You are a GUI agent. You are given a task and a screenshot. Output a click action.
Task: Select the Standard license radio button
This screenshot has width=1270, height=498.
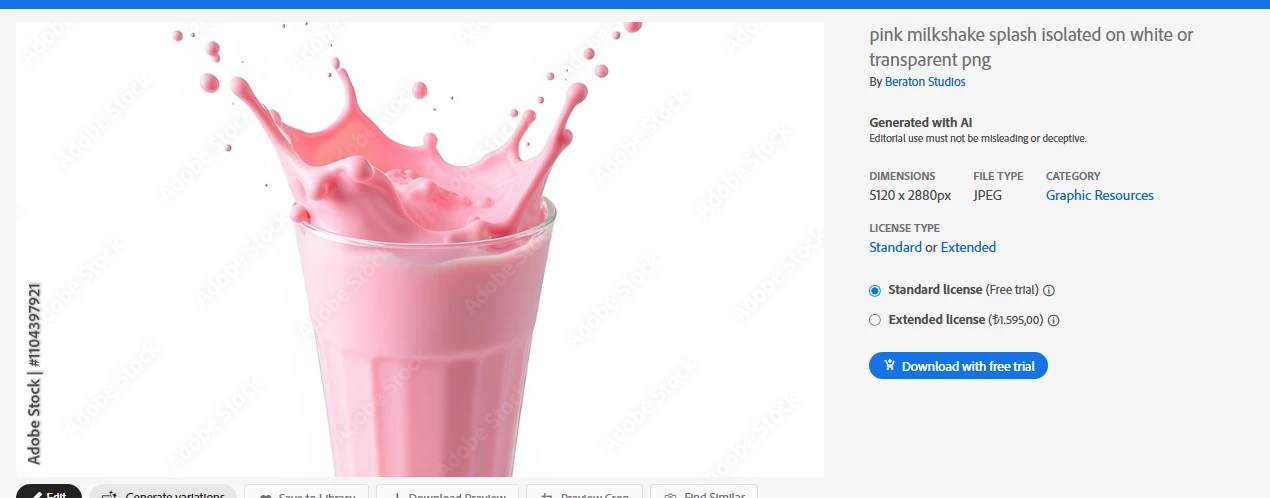click(875, 291)
